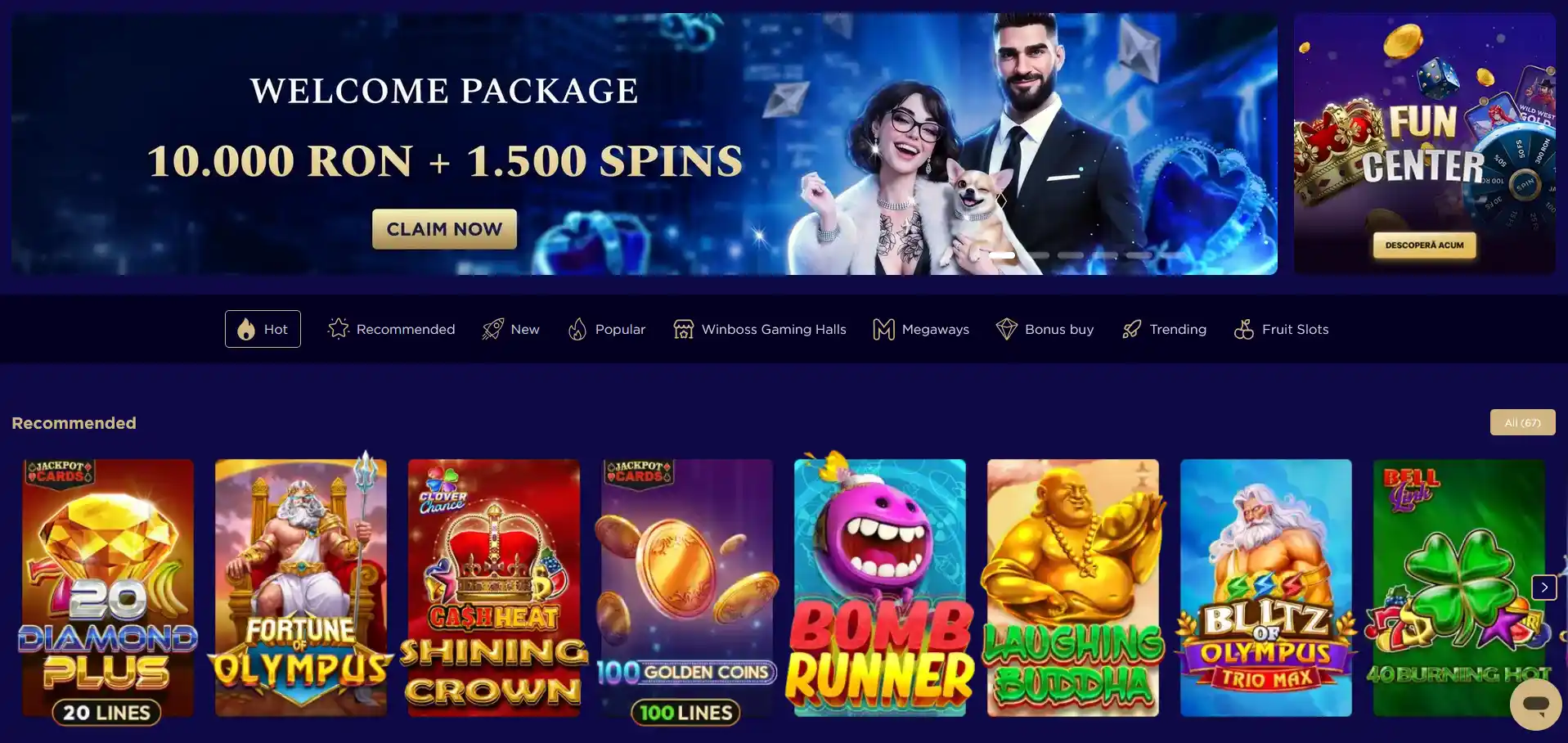Click the star icon beside Recommended

[x=338, y=329]
